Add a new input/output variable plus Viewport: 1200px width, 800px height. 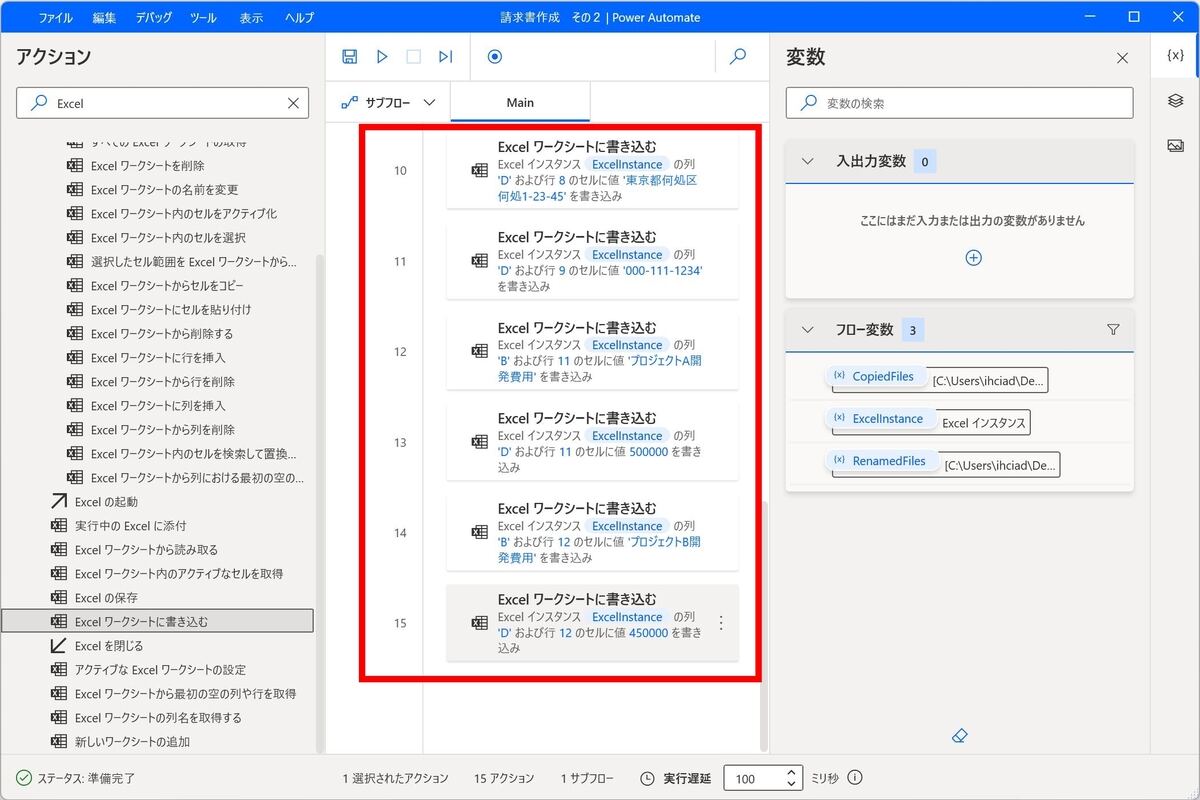coord(973,258)
